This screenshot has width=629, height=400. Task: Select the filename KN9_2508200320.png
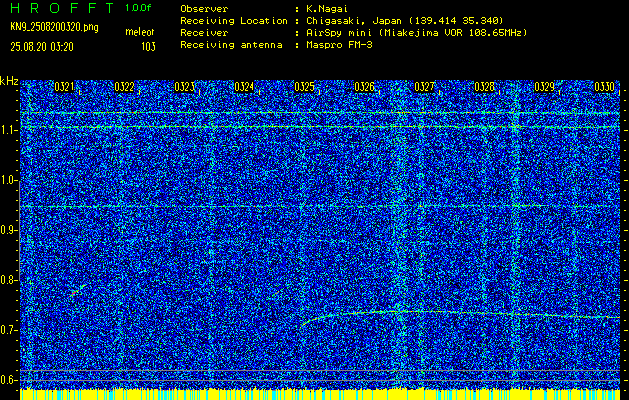coord(54,27)
